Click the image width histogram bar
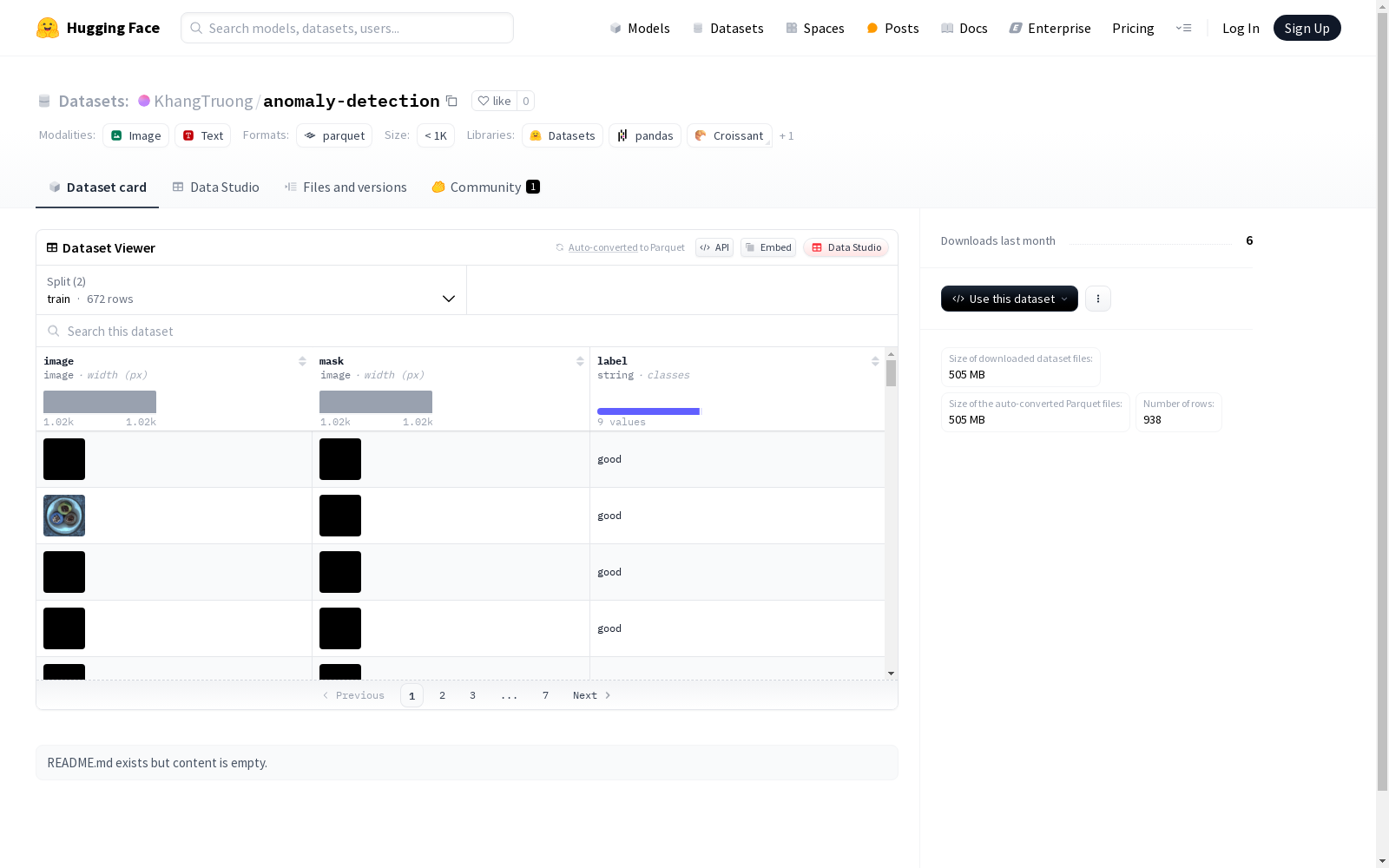 coord(100,402)
